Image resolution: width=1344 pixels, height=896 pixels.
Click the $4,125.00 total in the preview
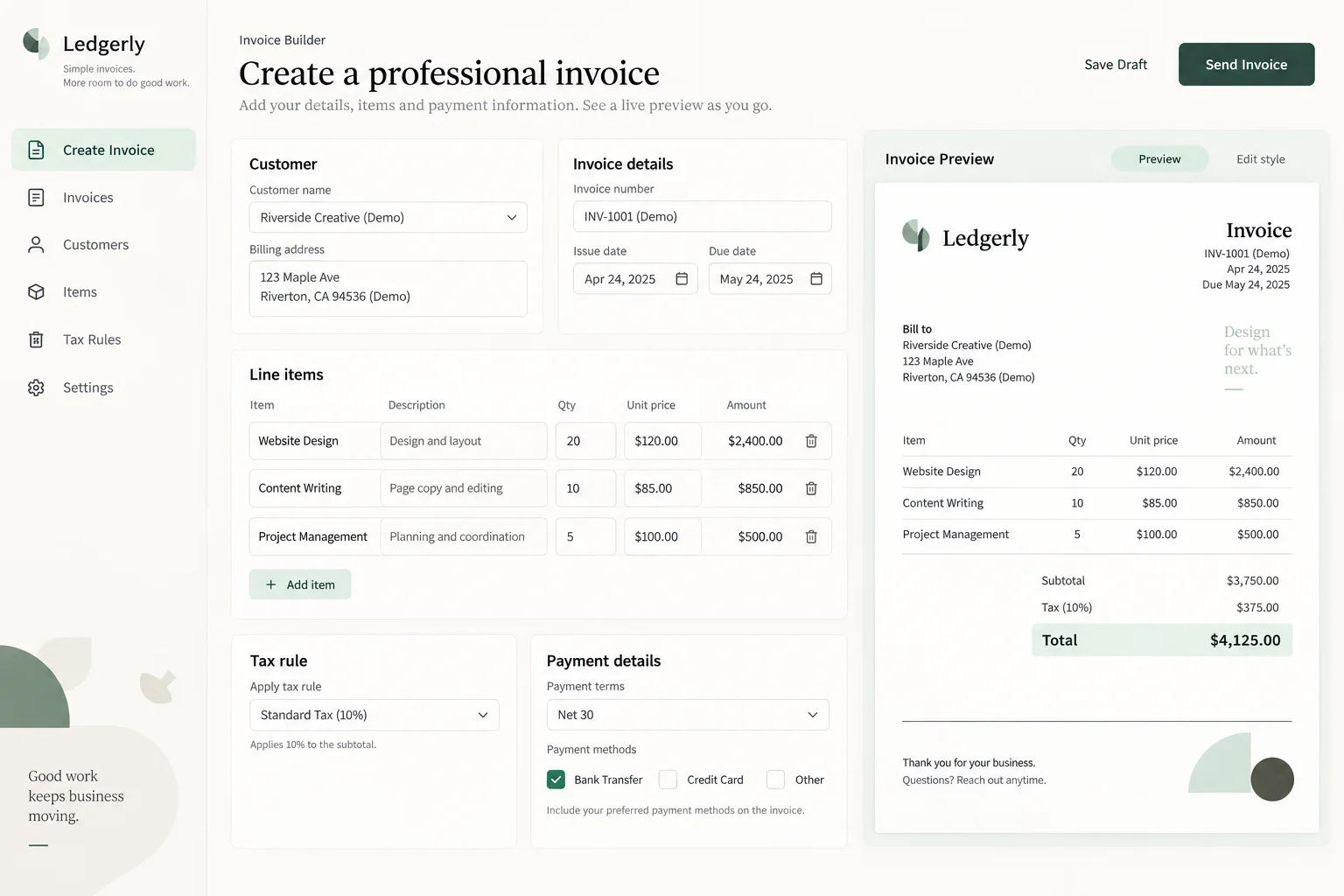1245,640
